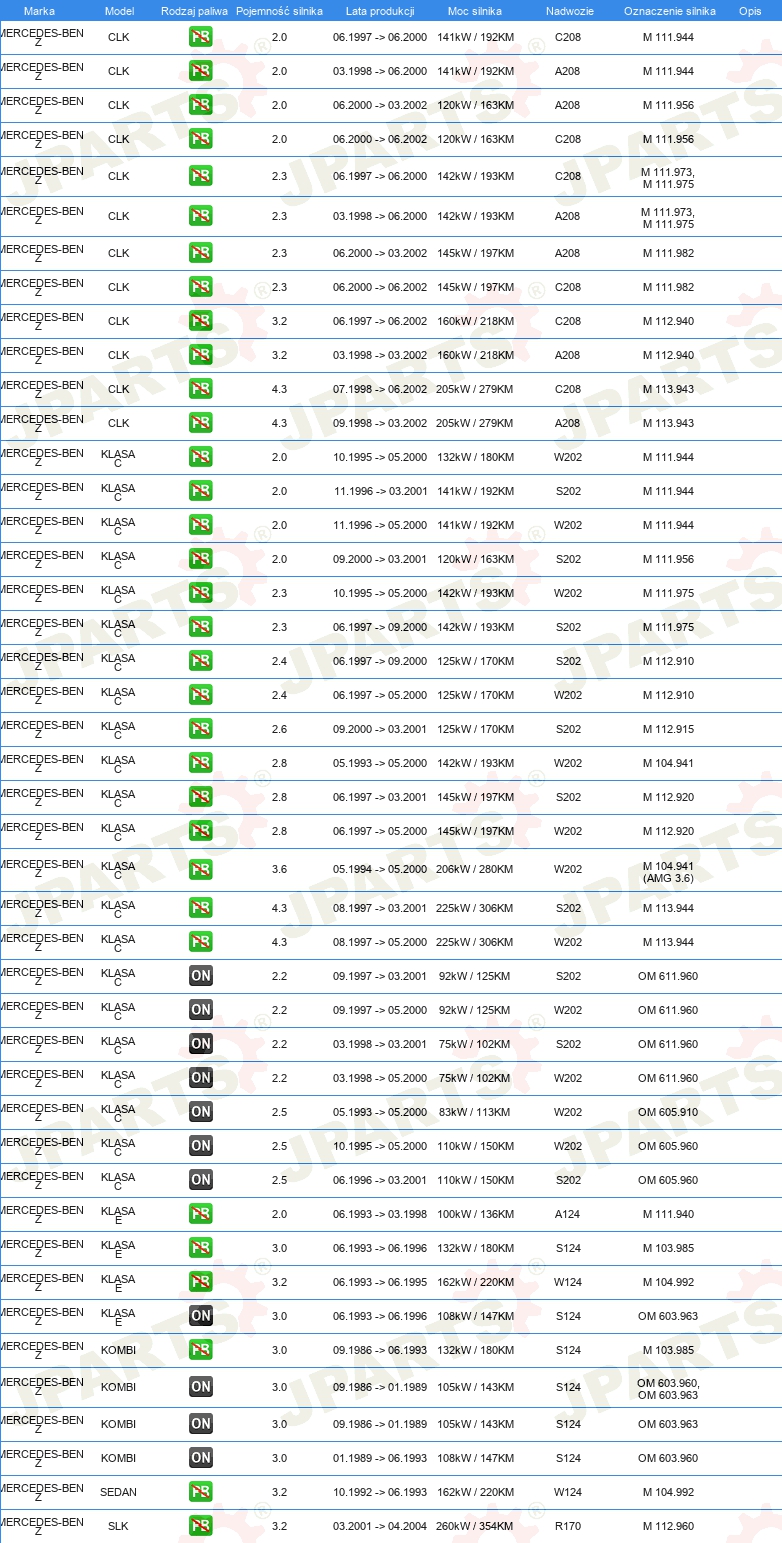Click petrol icon for KLASA C 2.6 row
Viewport: 782px width, 1543px height.
[x=201, y=729]
